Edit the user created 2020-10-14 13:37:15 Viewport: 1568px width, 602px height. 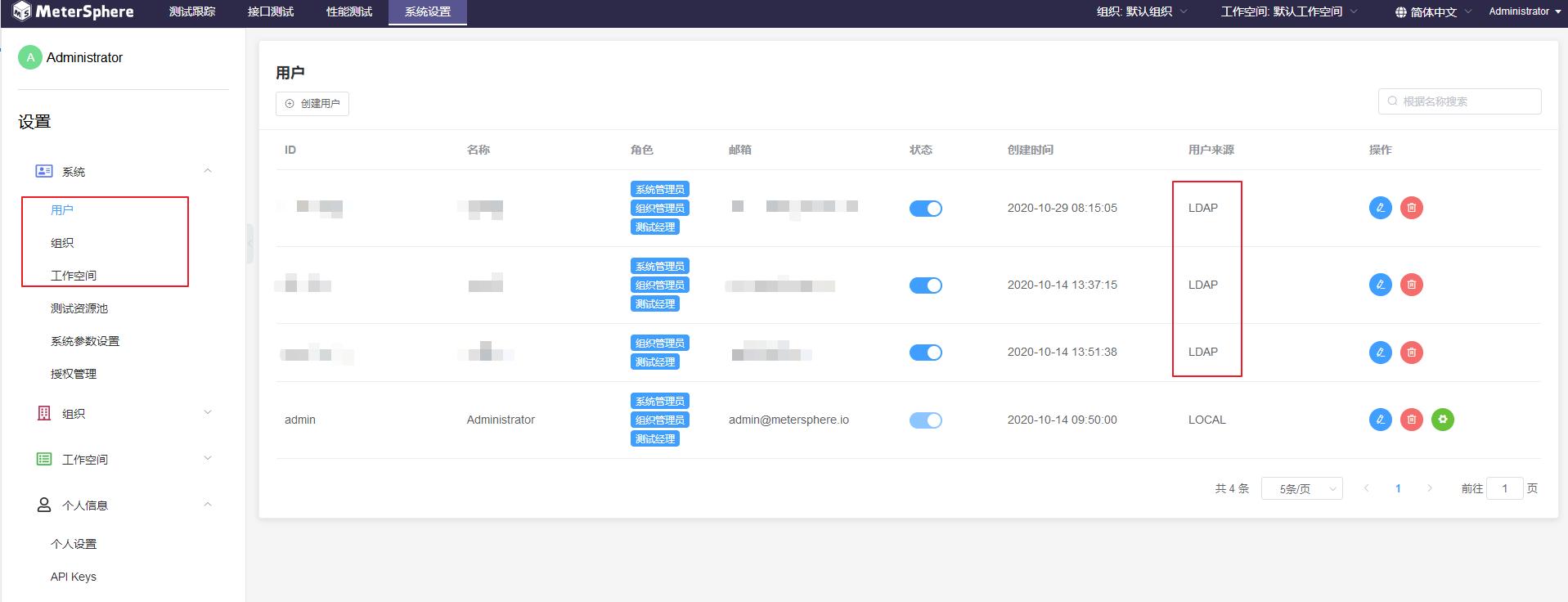[1380, 285]
